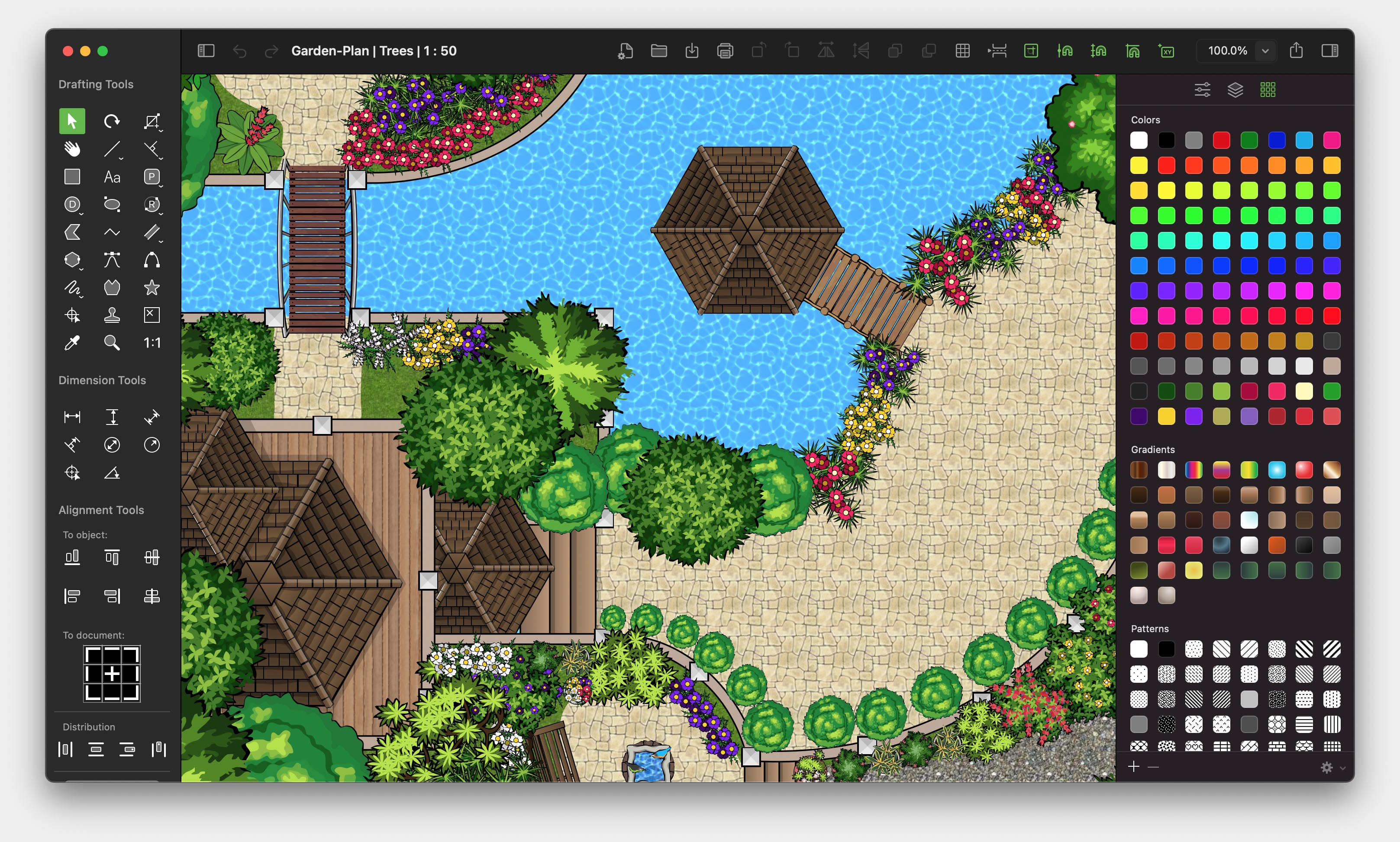Select the Dimension measurement tool

click(72, 416)
